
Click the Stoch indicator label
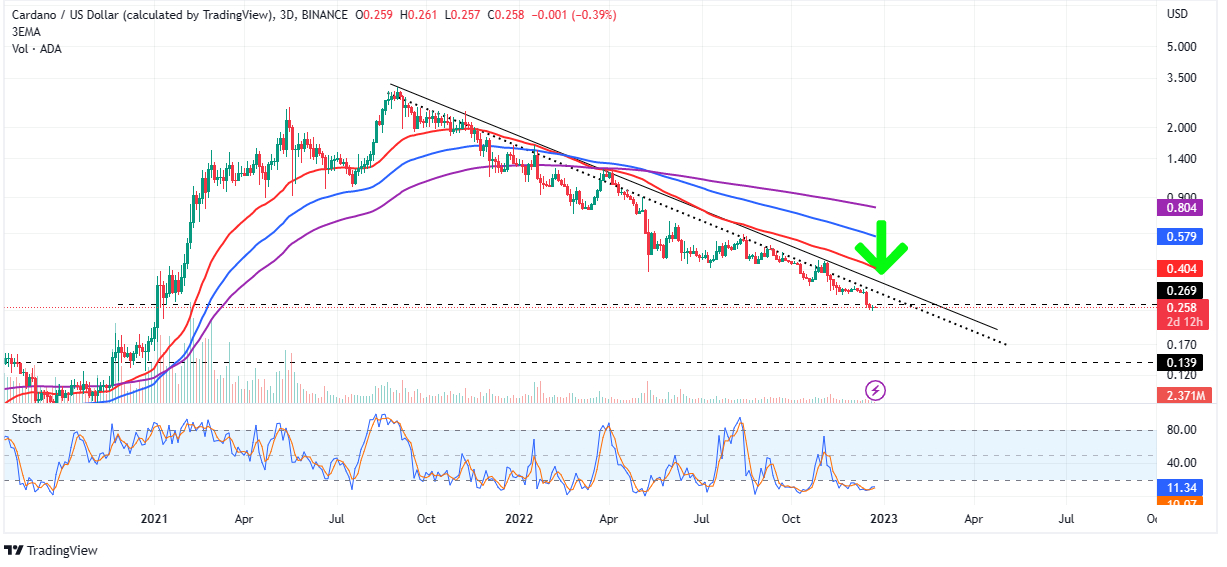point(27,419)
